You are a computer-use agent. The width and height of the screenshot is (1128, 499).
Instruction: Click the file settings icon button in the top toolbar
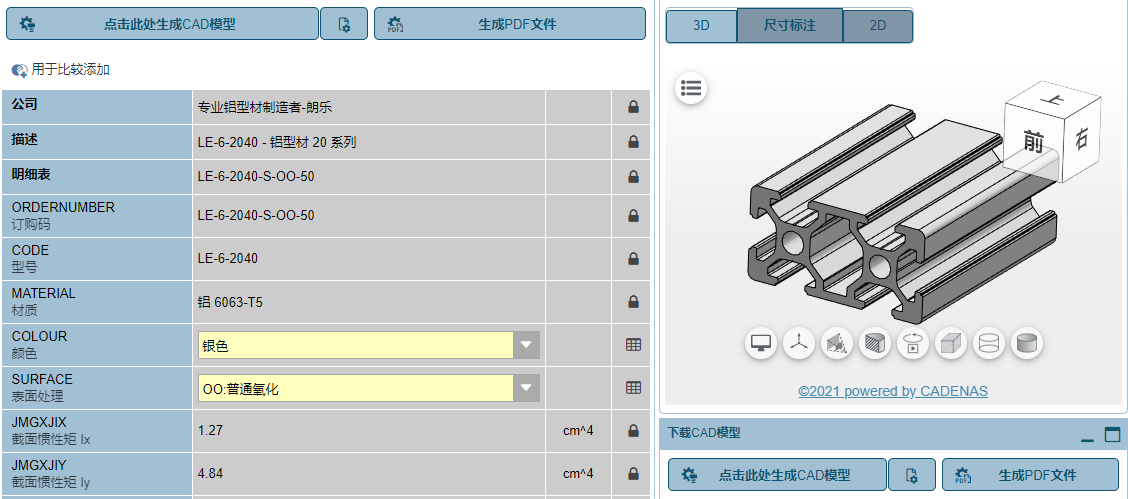point(344,24)
